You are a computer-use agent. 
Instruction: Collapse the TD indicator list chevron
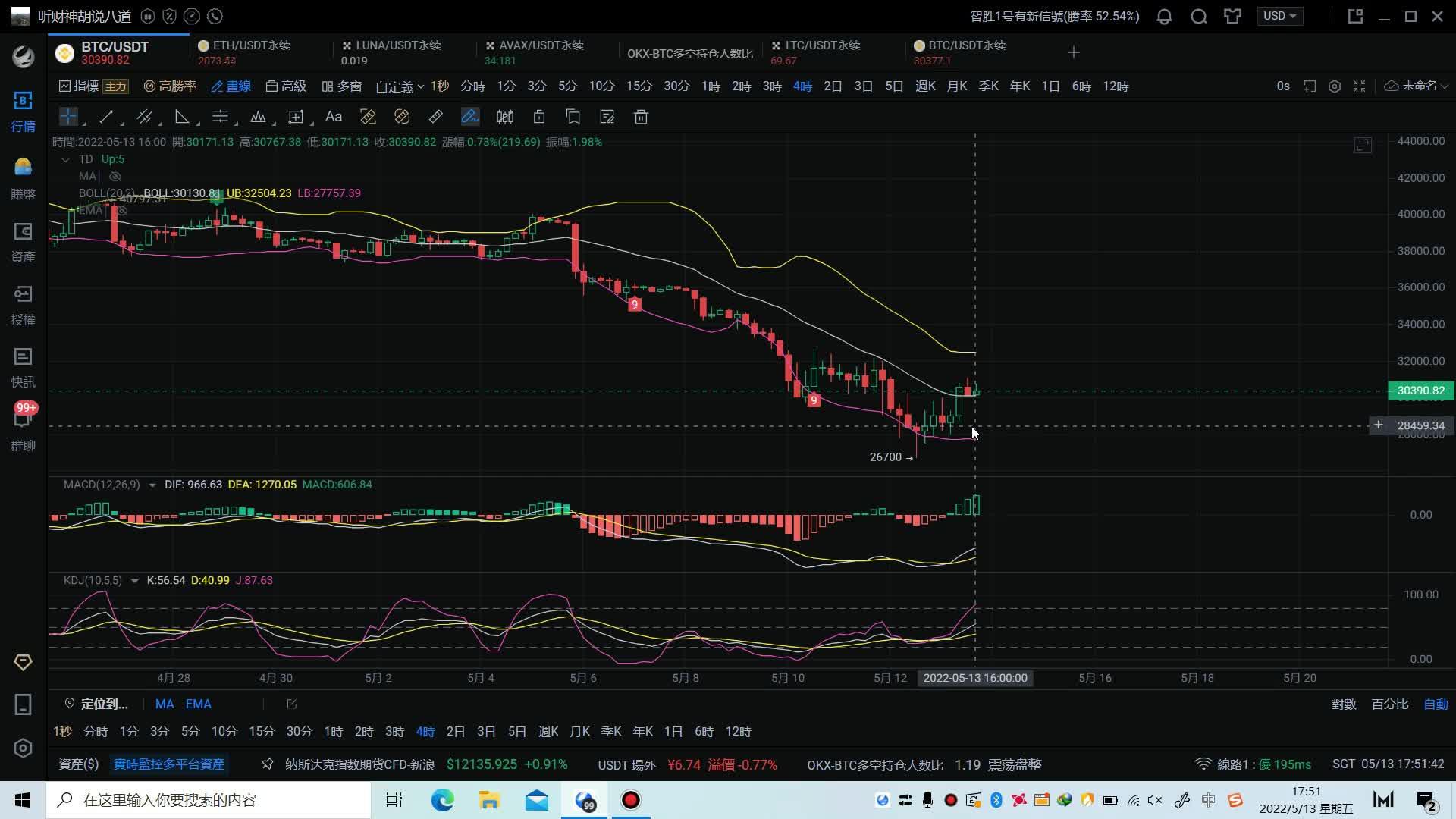(x=65, y=159)
